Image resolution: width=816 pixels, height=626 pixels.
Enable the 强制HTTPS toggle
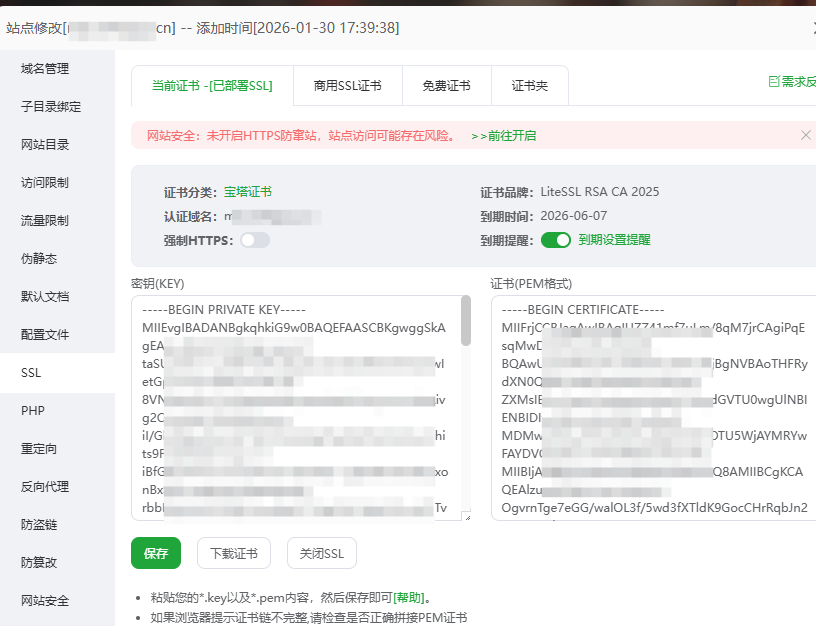tap(255, 239)
